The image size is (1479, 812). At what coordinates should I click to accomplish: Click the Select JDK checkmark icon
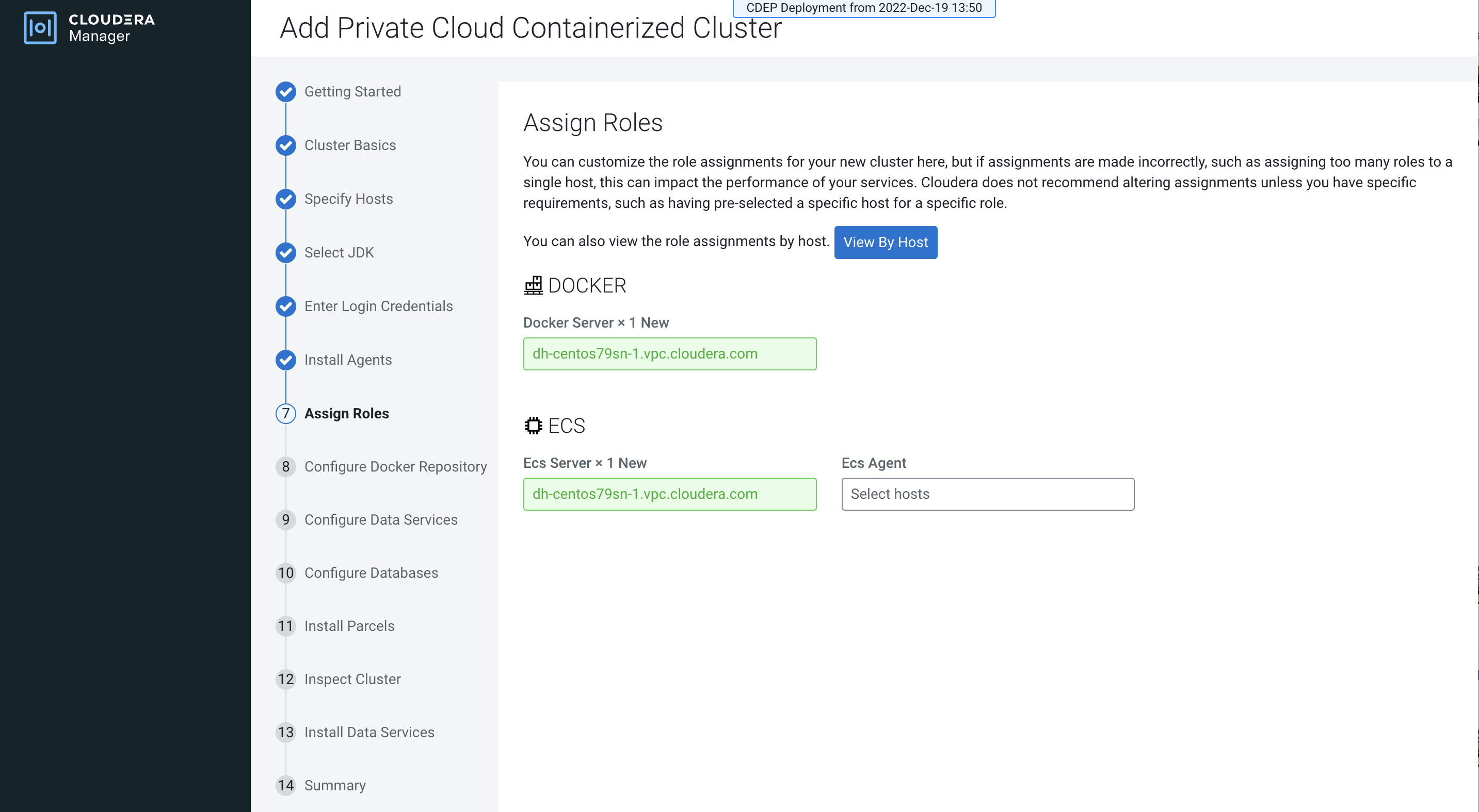coord(285,252)
